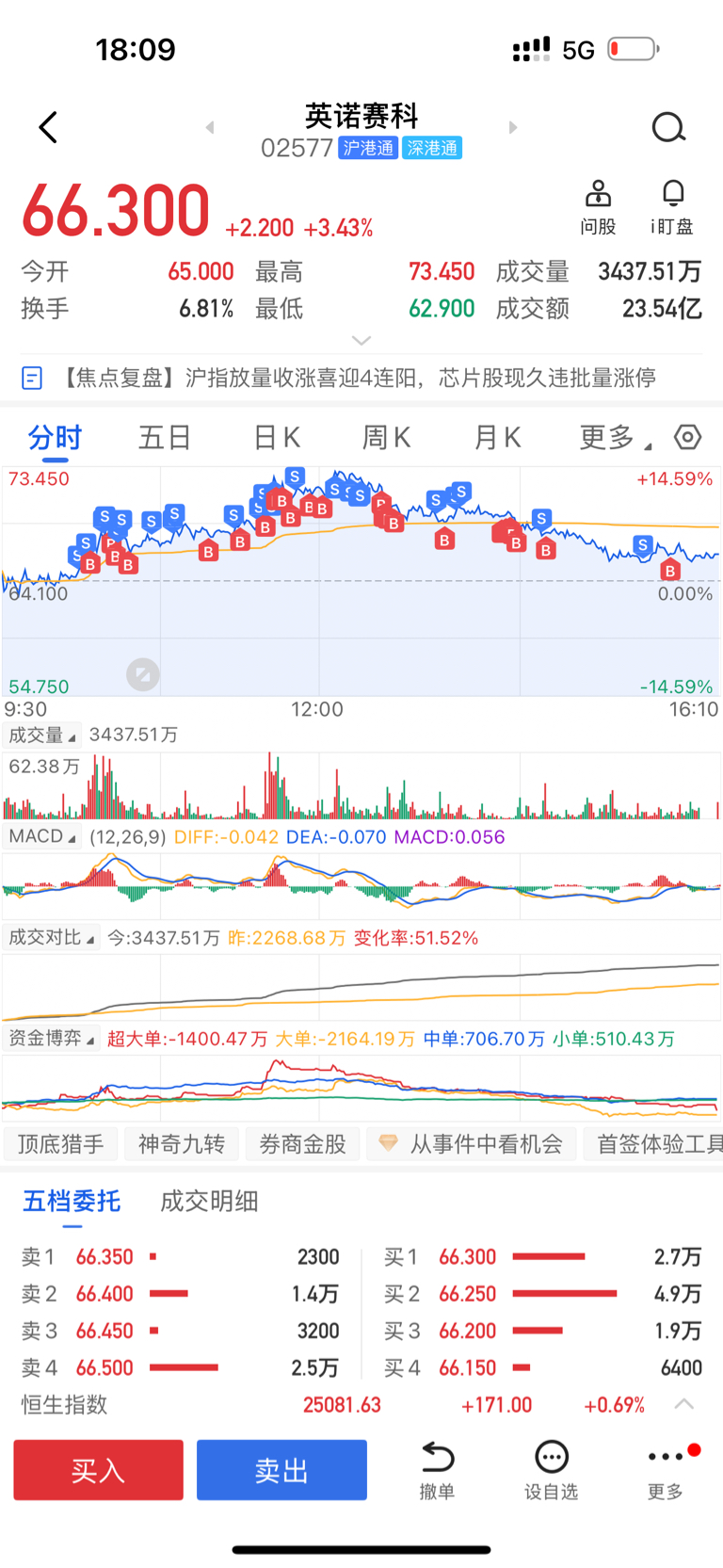Tap the 深港通 badge

[x=432, y=148]
